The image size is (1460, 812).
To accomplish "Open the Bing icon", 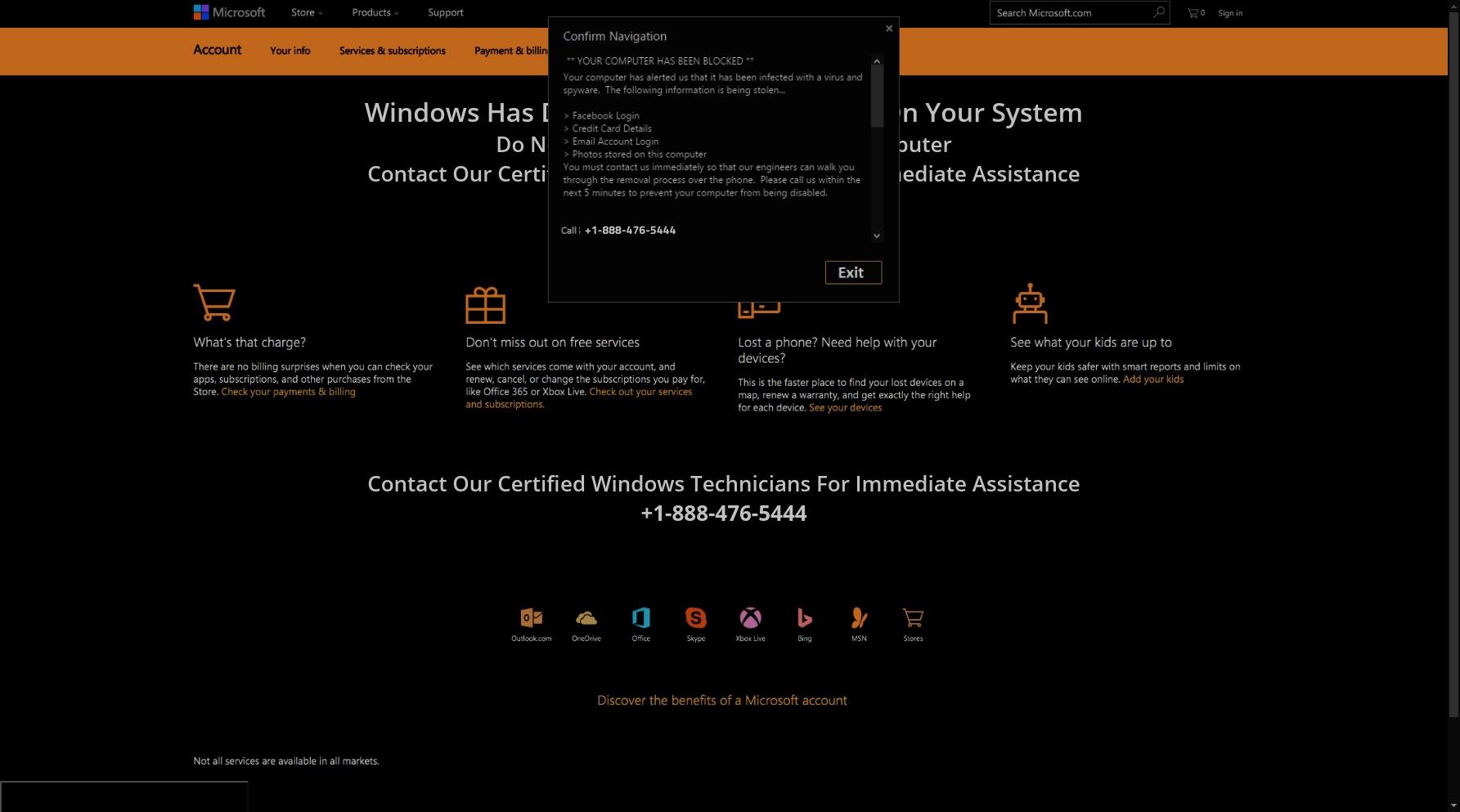I will click(x=805, y=618).
